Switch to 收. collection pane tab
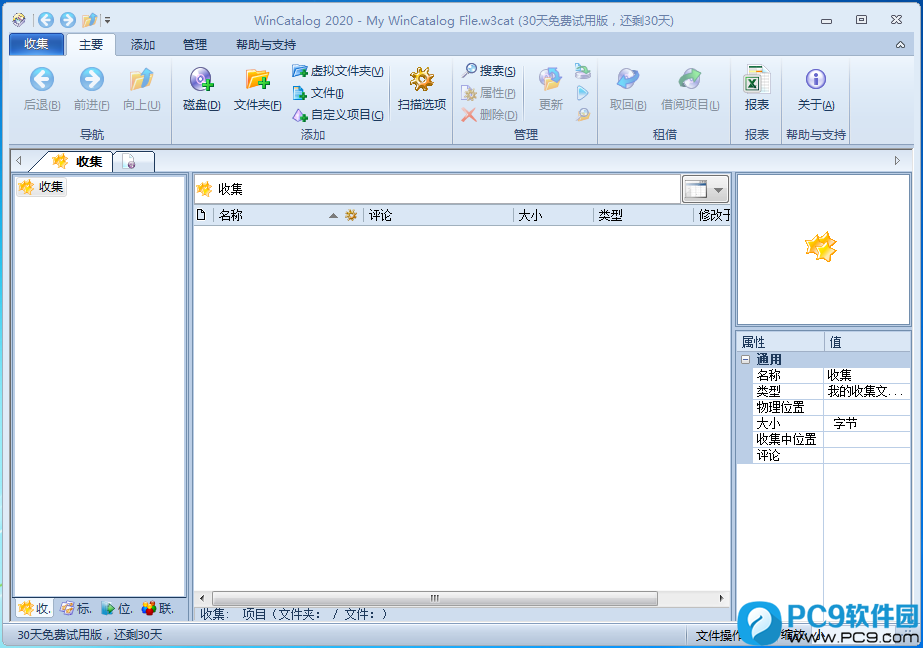This screenshot has width=923, height=648. (34, 608)
